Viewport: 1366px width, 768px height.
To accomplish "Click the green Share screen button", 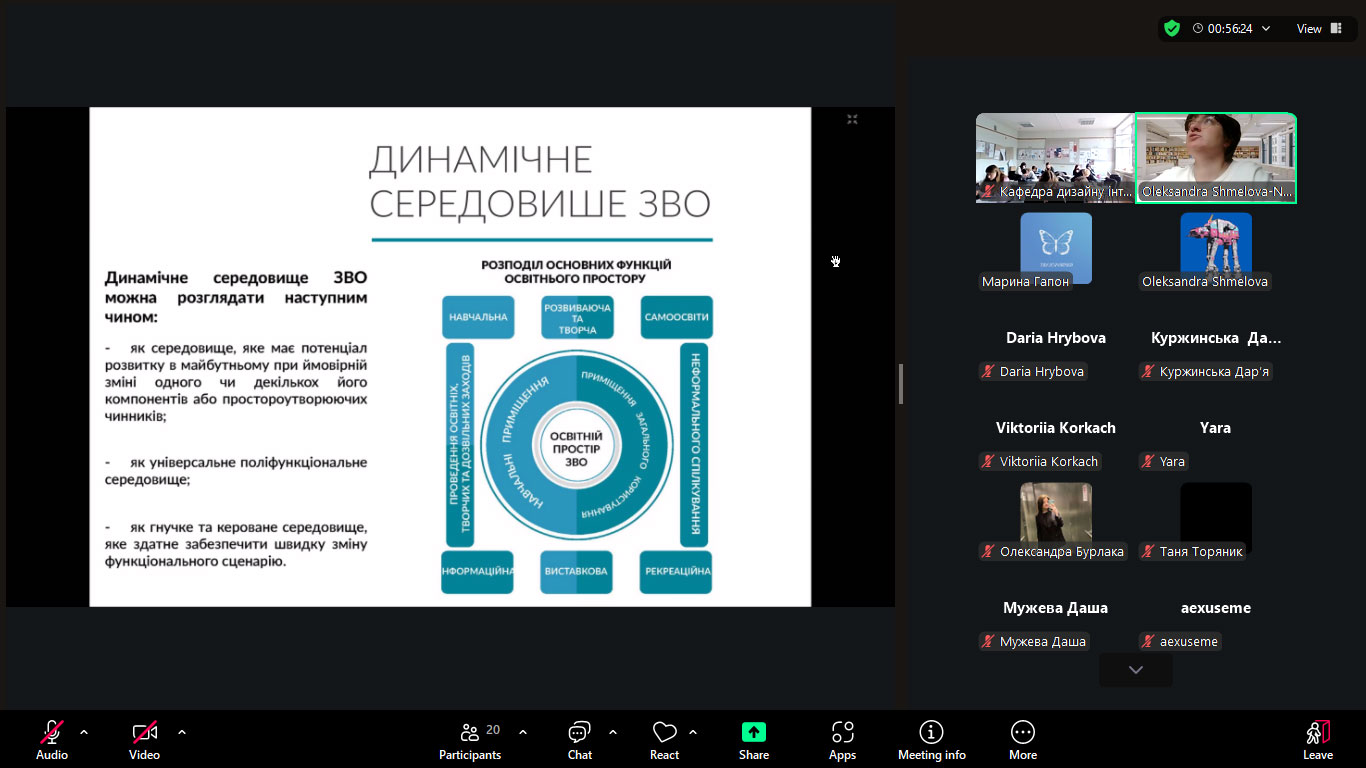I will 754,732.
